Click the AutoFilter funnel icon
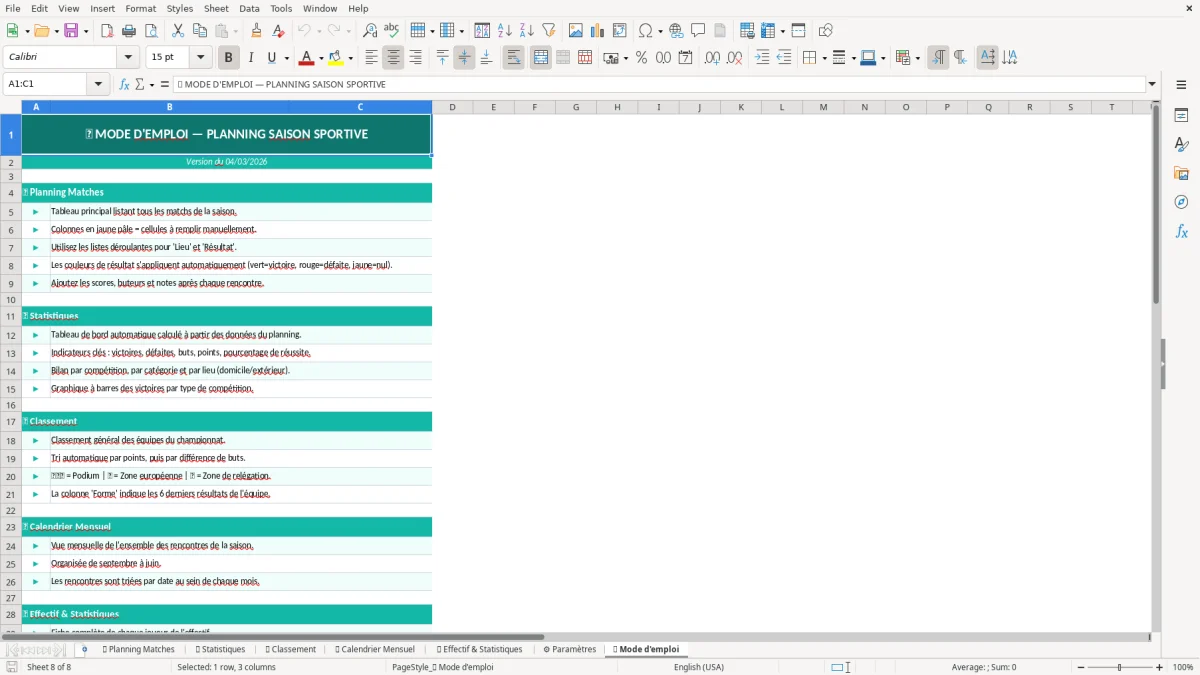The width and height of the screenshot is (1200, 675). (x=549, y=31)
